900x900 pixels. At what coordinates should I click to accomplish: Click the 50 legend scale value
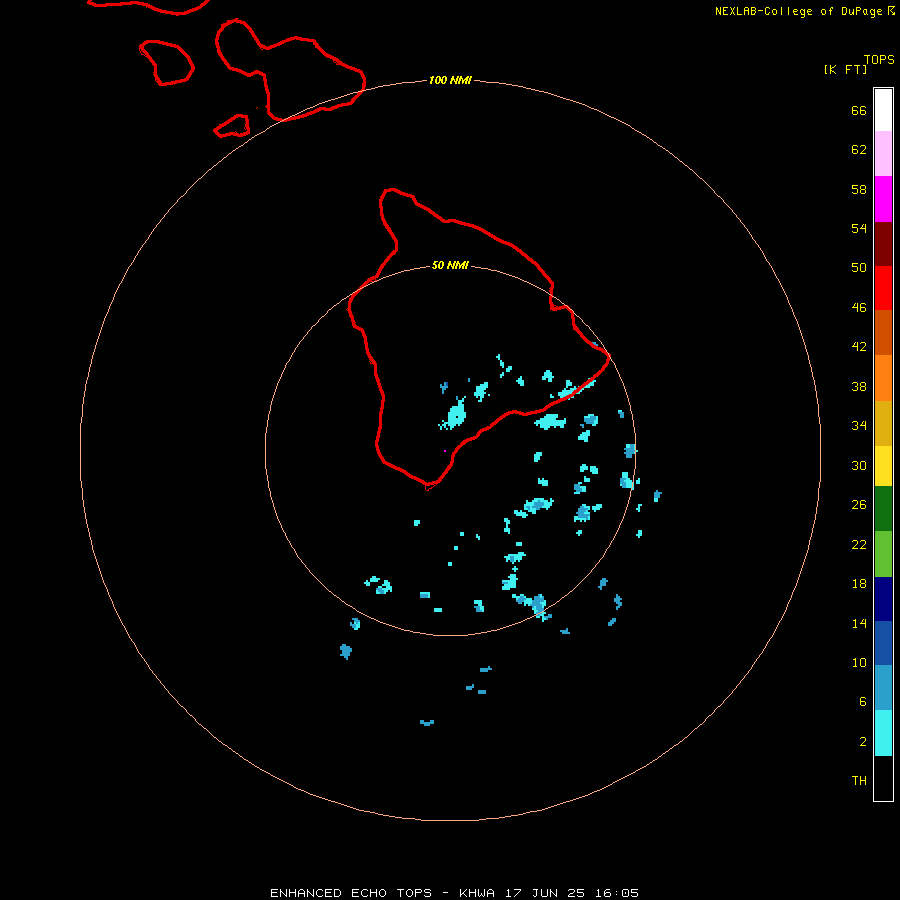coord(859,268)
